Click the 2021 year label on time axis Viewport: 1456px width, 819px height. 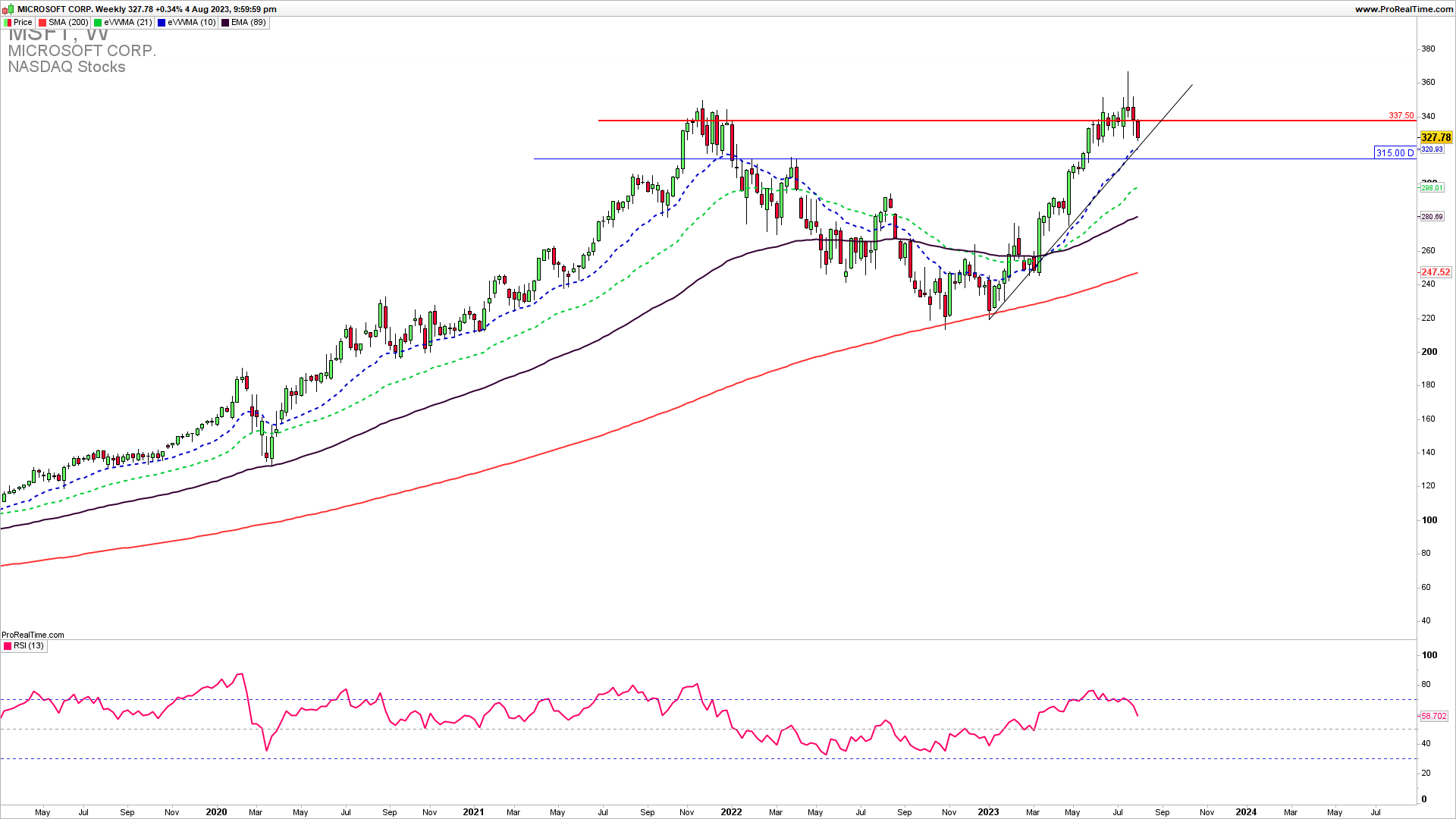[473, 811]
